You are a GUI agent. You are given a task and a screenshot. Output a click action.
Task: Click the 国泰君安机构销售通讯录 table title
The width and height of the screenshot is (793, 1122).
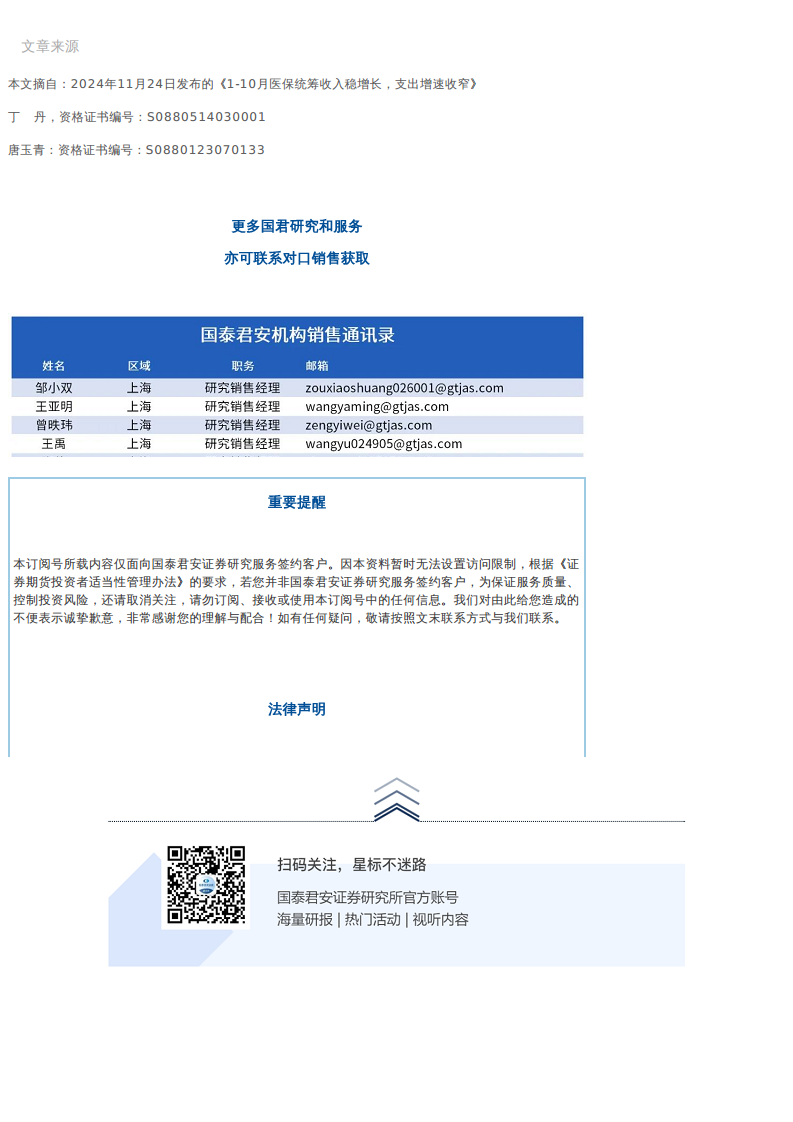click(297, 335)
